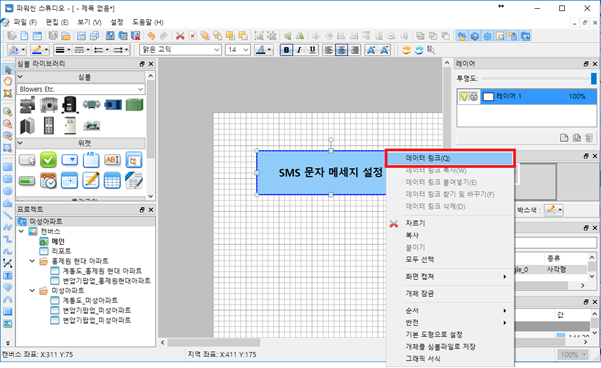Choose 개체 잠금 in context menu
Image resolution: width=601 pixels, height=368 pixels.
tap(450, 294)
